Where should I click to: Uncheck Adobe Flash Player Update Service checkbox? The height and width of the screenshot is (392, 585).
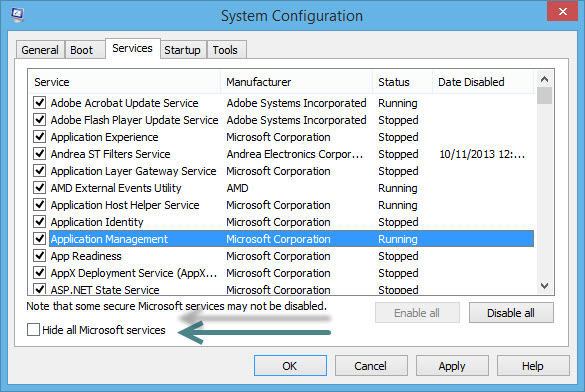coord(40,119)
